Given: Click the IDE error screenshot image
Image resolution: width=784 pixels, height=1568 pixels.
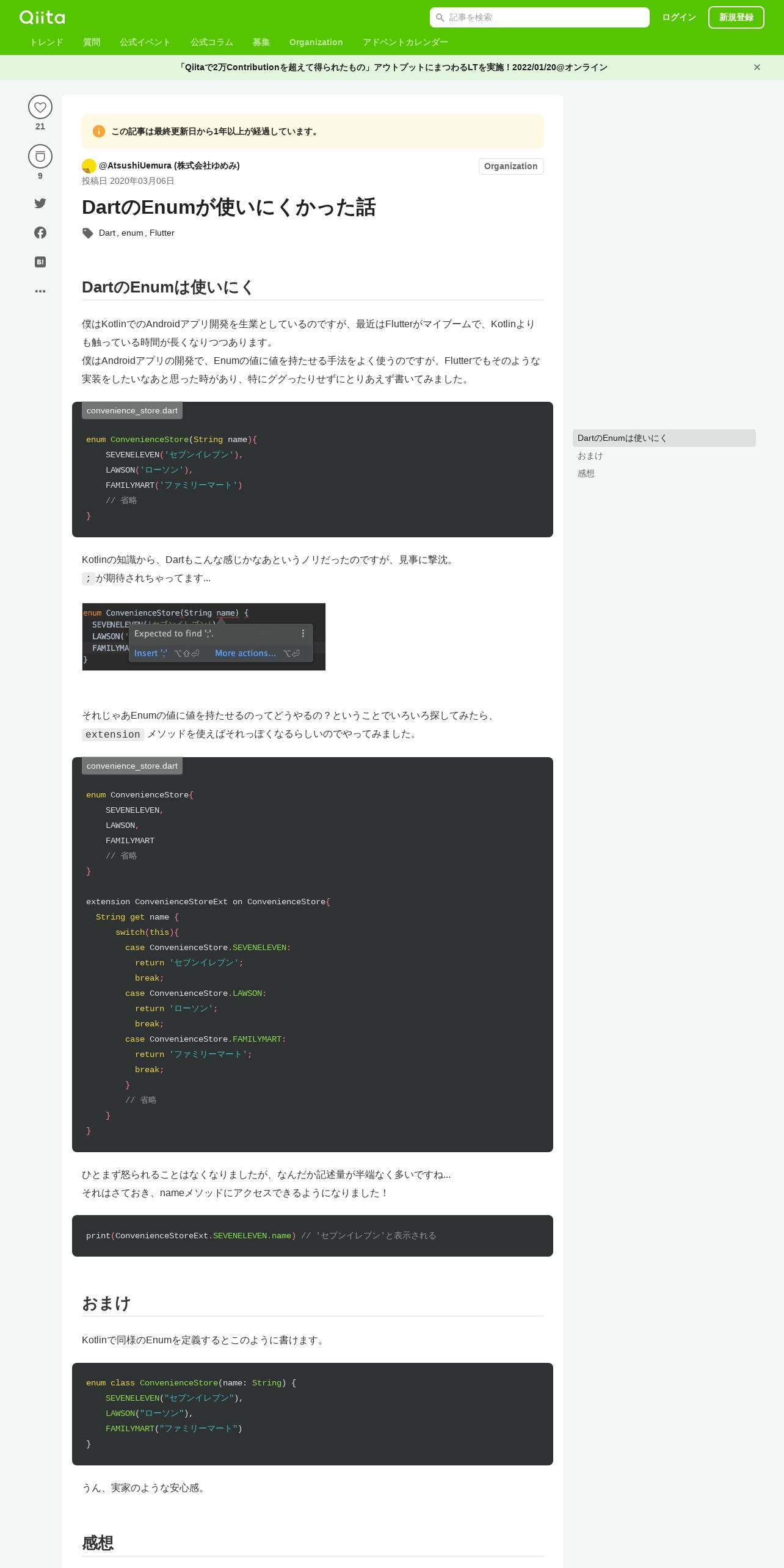Looking at the screenshot, I should (x=204, y=637).
